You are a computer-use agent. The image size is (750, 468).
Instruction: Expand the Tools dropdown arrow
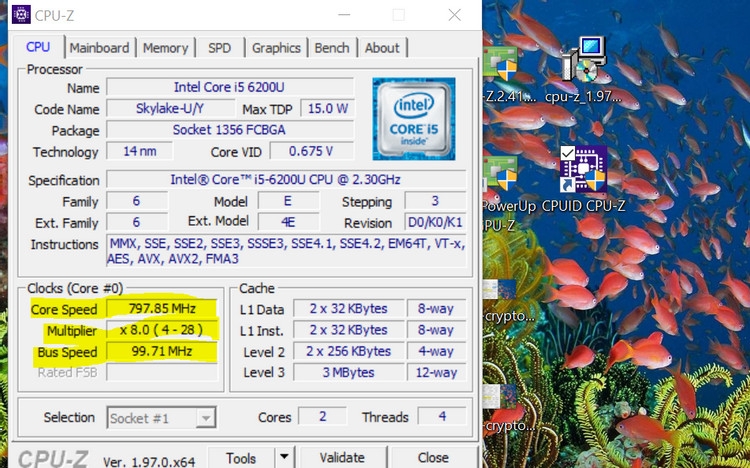point(284,458)
